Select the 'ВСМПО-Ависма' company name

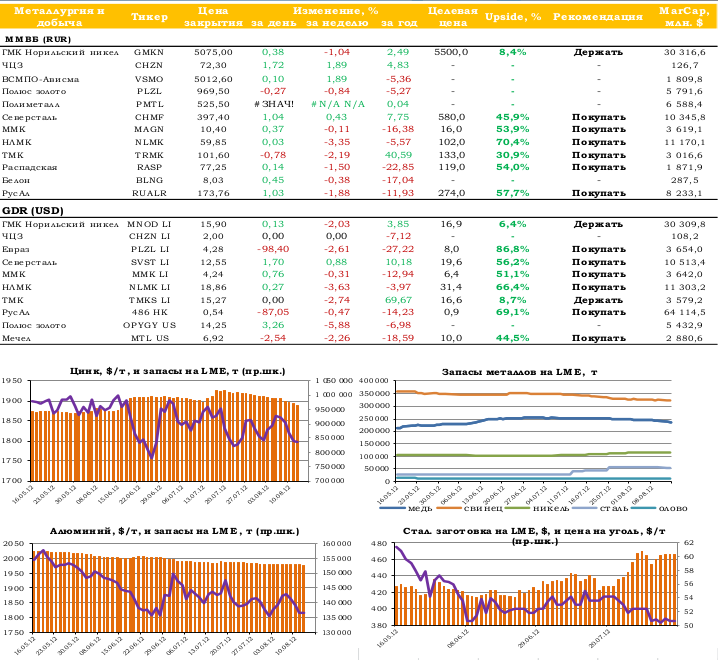point(40,79)
